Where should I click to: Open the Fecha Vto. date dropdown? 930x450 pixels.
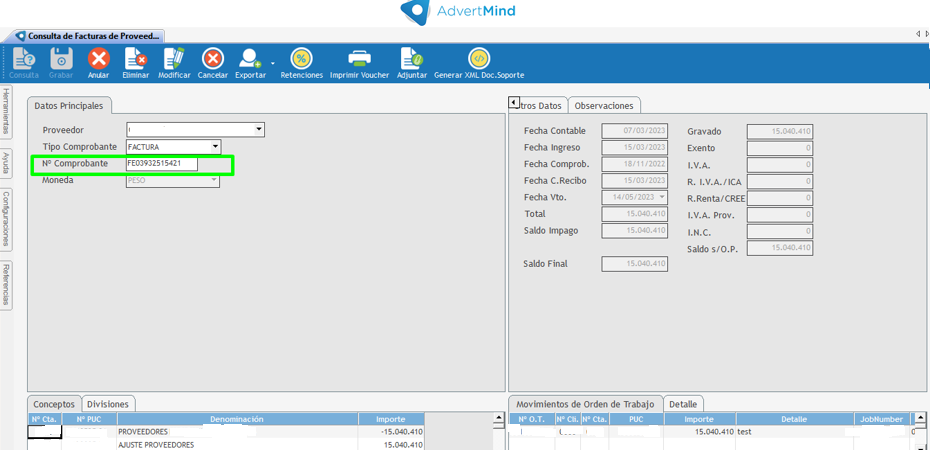[662, 197]
